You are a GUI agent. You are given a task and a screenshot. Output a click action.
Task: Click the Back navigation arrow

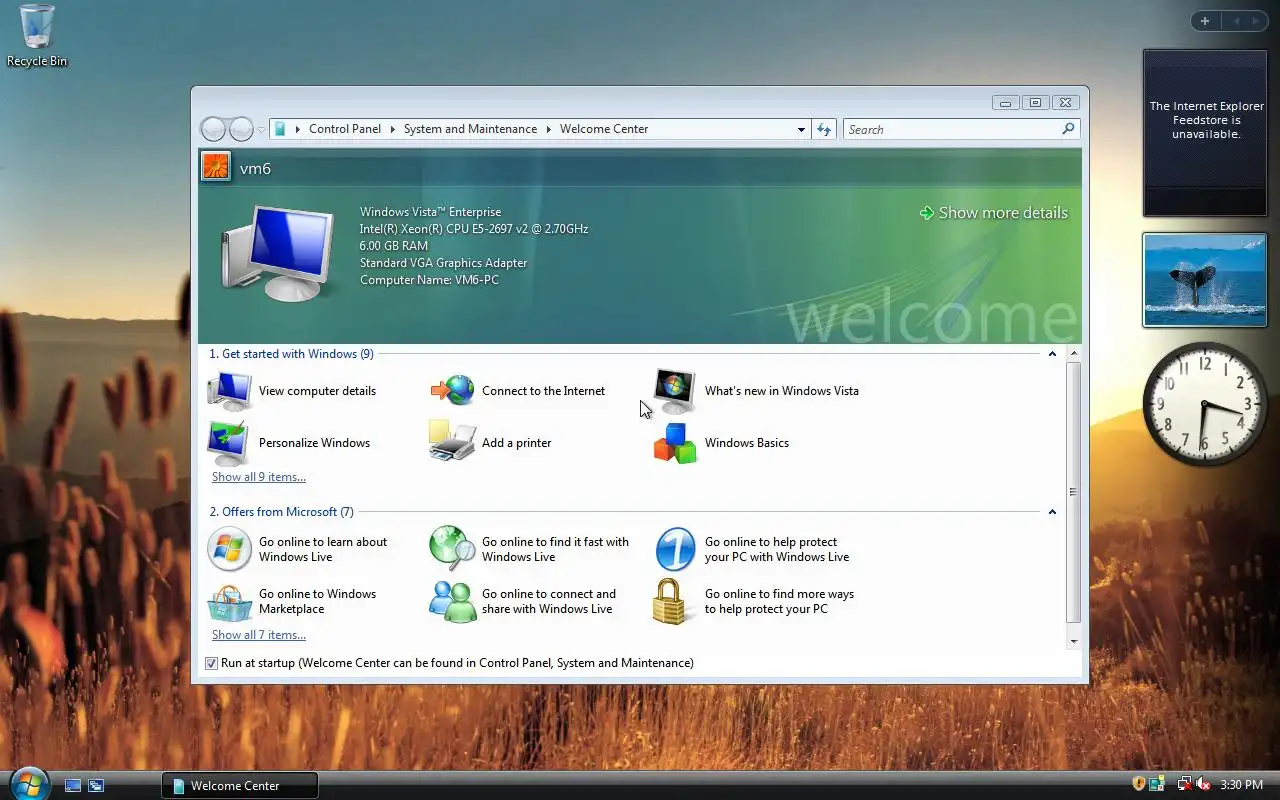[x=214, y=129]
